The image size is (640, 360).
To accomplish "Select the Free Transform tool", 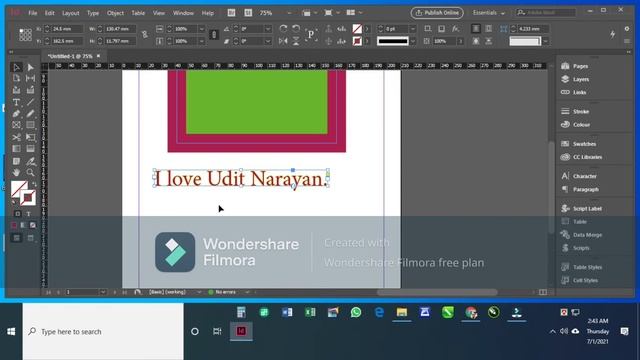I will pos(30,138).
